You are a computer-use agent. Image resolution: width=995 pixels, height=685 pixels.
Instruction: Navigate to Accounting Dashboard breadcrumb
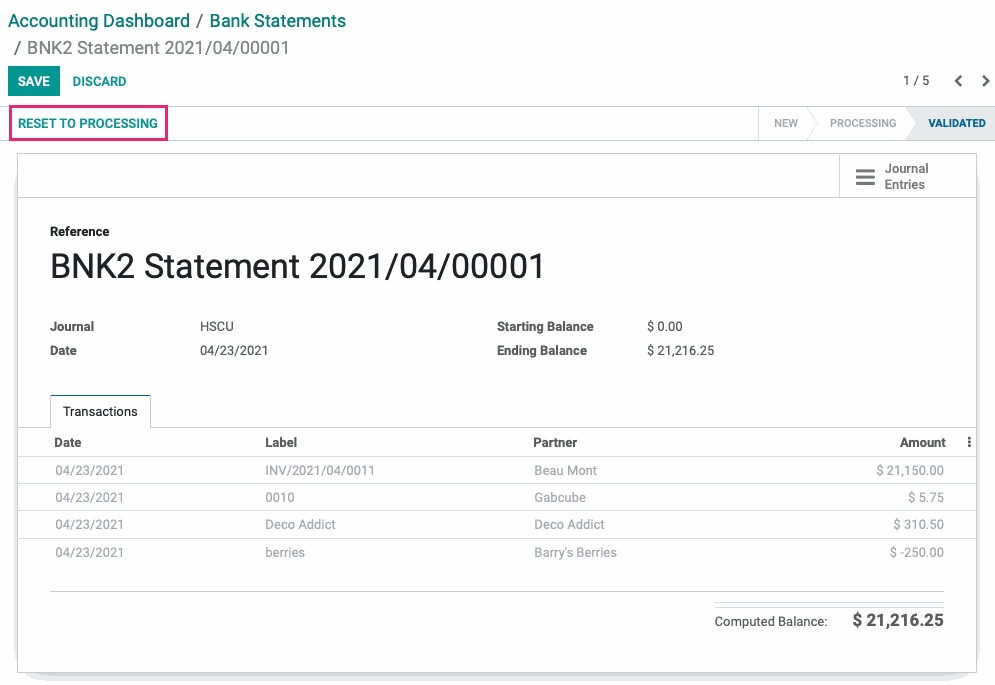(x=99, y=21)
